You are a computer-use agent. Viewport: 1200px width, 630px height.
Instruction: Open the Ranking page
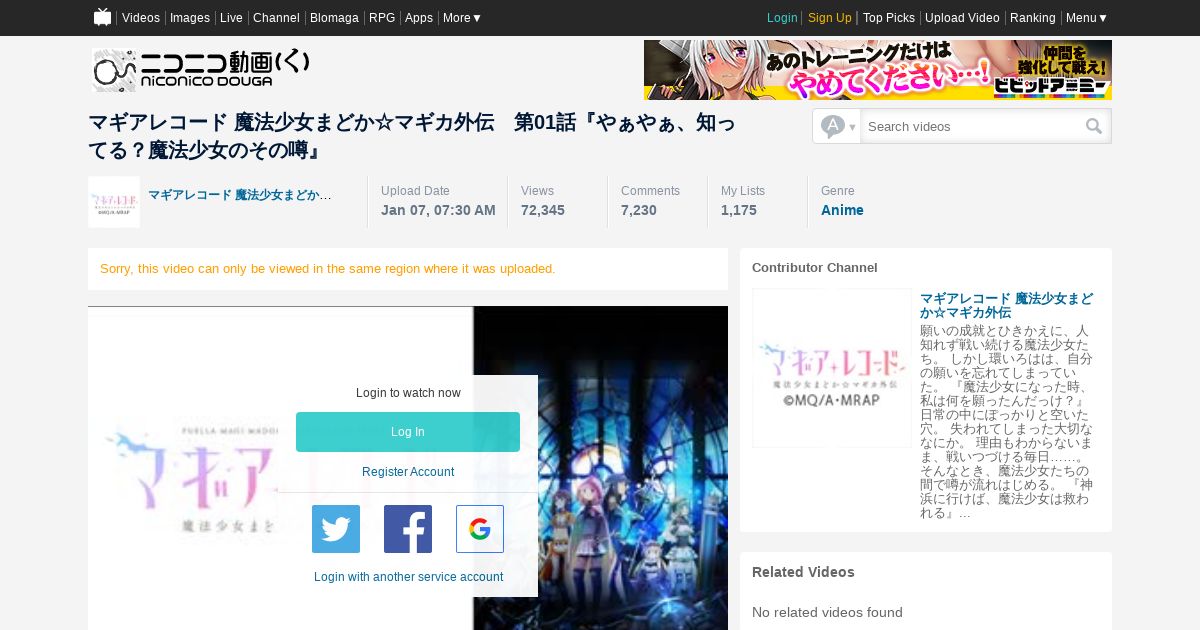[1033, 18]
